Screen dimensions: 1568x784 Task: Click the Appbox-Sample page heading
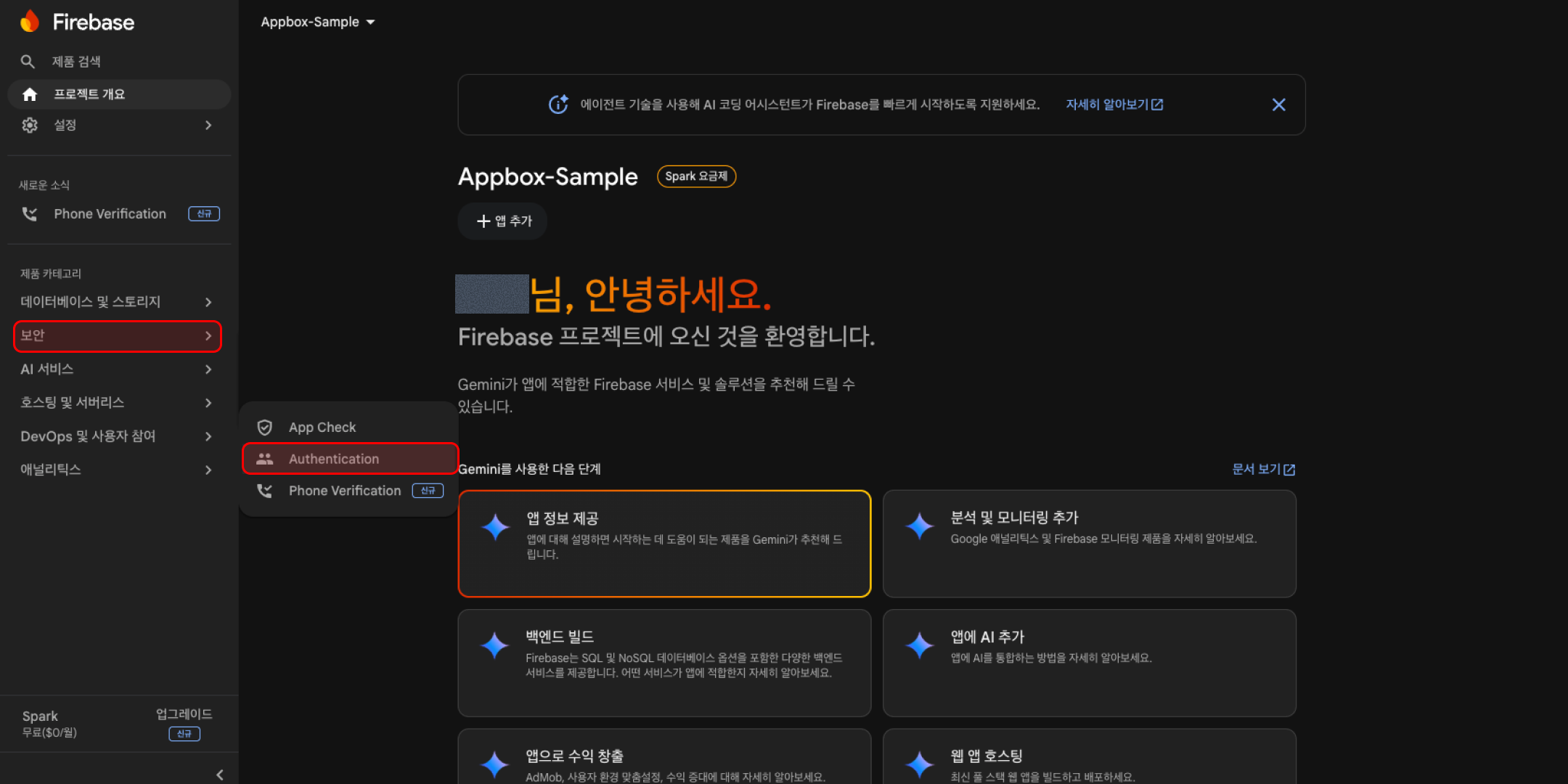tap(548, 177)
